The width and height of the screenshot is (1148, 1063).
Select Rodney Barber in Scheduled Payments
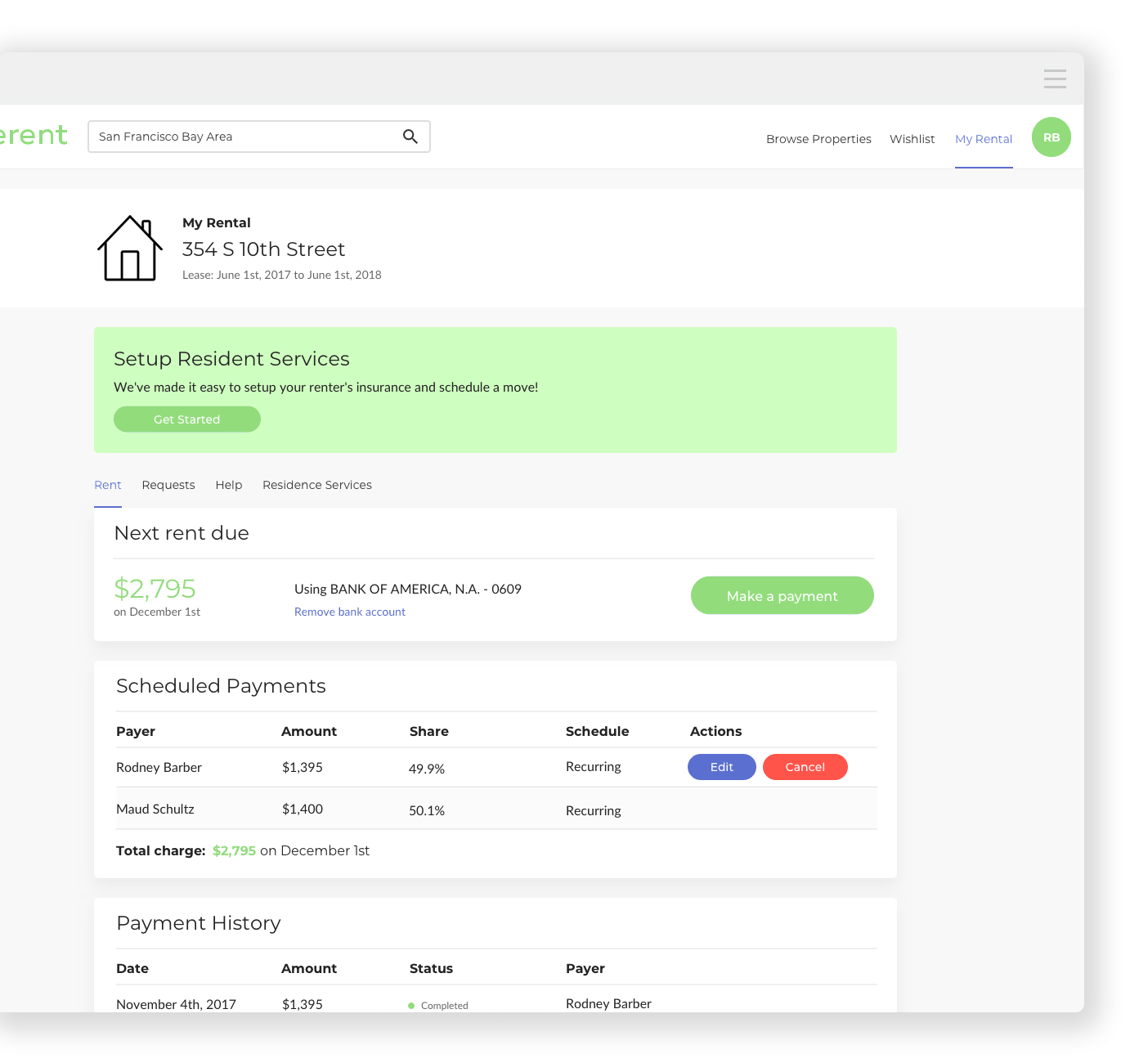[159, 767]
